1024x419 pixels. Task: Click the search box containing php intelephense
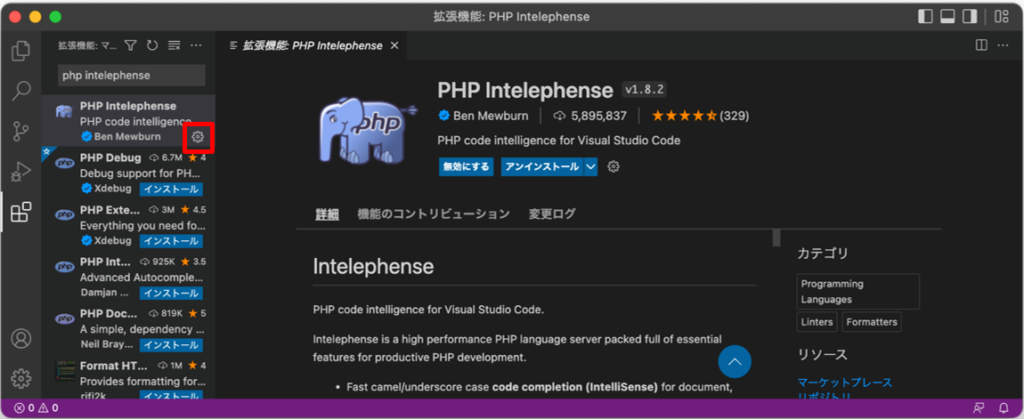pyautogui.click(x=131, y=75)
